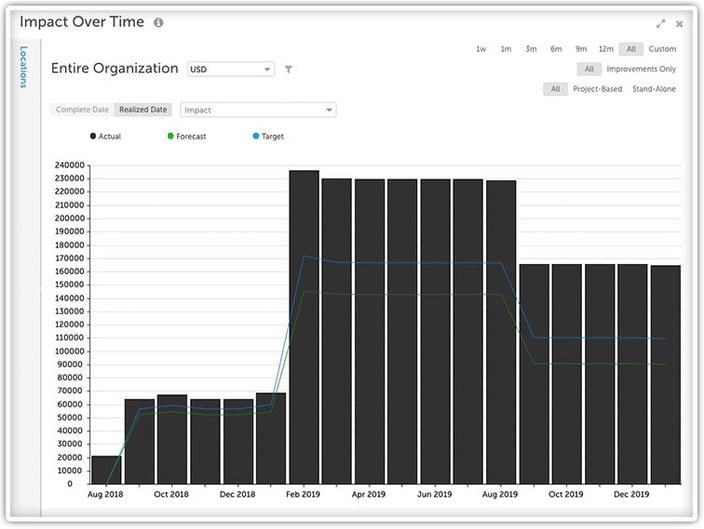704x529 pixels.
Task: Select the 1m time range
Action: click(506, 49)
